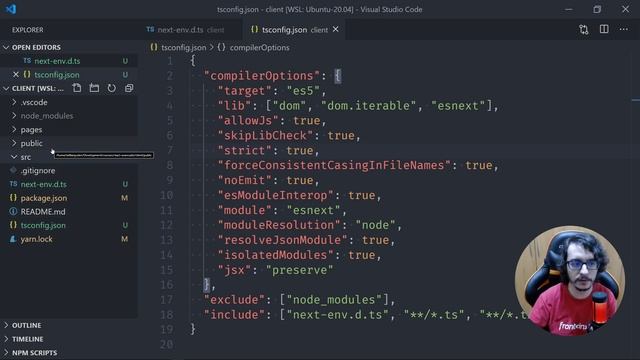The image size is (640, 360).
Task: Open package.json from the file tree
Action: click(x=44, y=198)
